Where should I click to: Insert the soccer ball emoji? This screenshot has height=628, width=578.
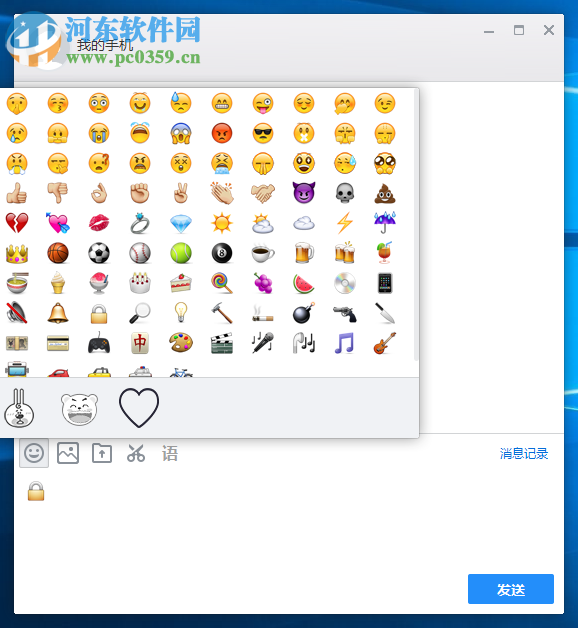tap(99, 253)
